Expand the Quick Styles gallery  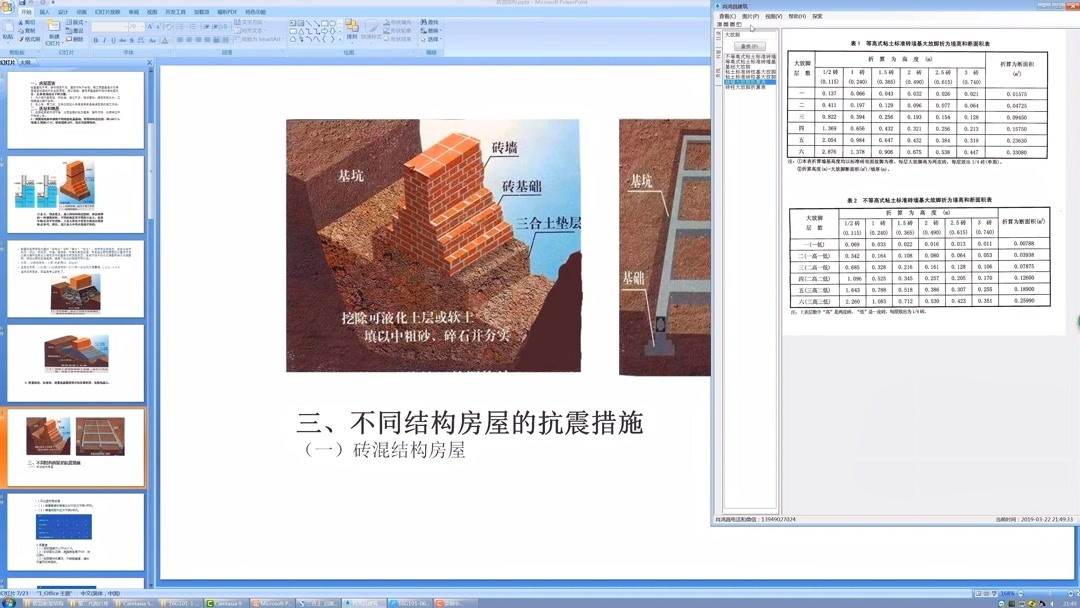[372, 32]
